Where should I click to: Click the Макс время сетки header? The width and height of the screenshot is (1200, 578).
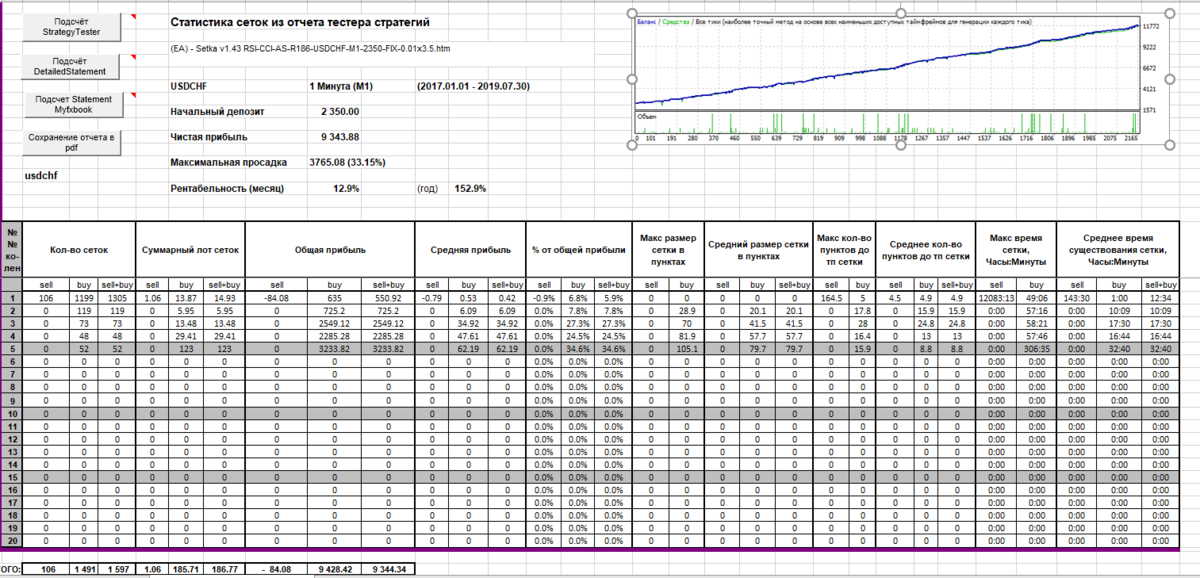(x=1015, y=249)
